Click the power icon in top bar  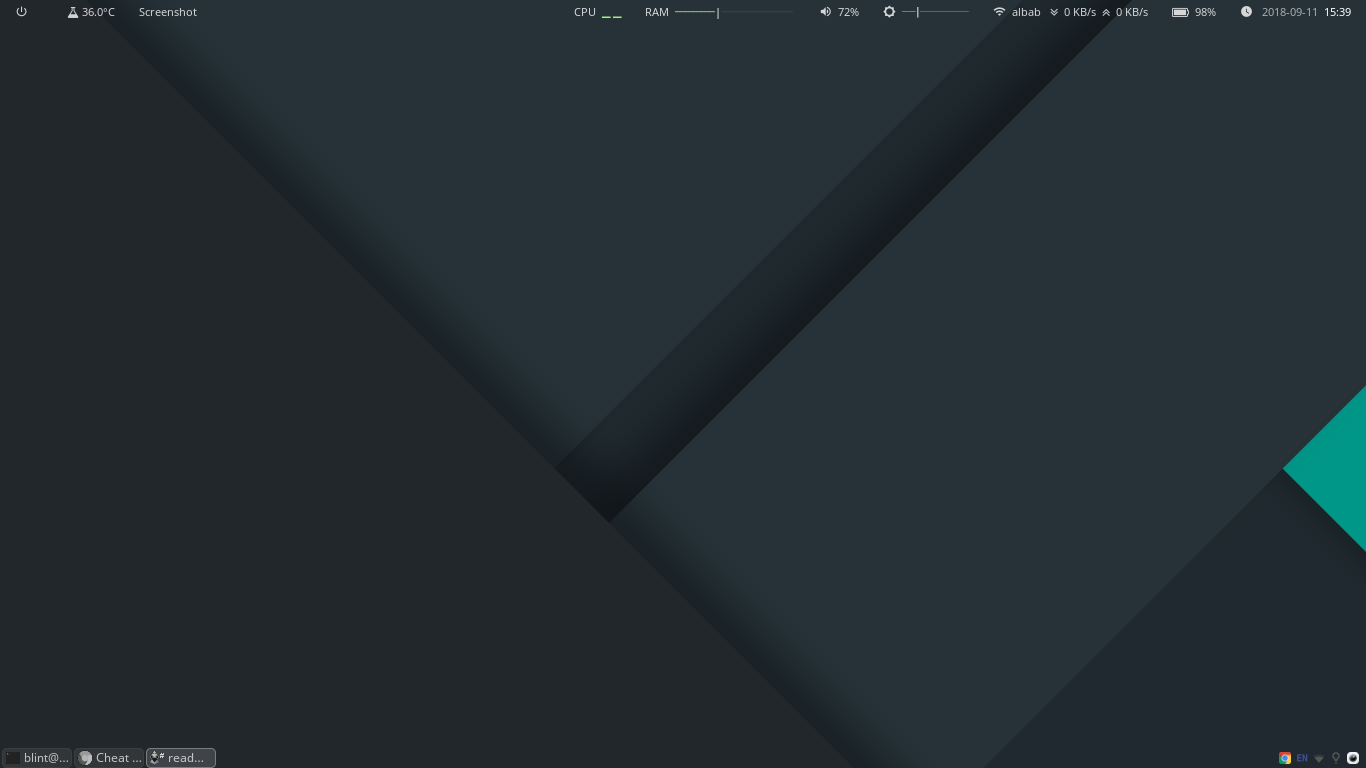pos(21,12)
